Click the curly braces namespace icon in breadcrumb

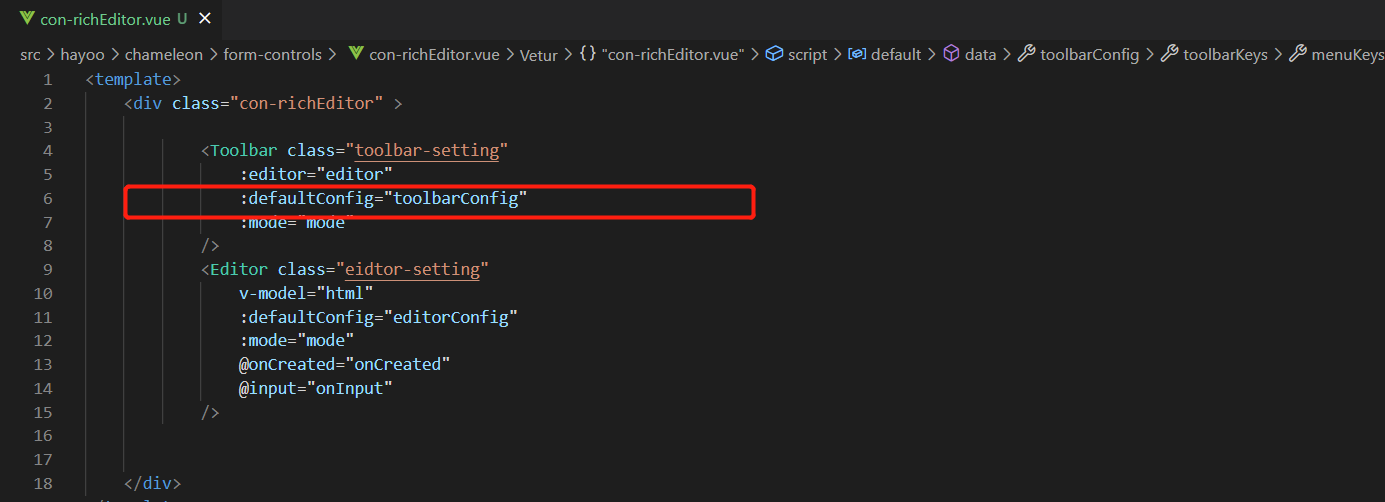[x=588, y=54]
